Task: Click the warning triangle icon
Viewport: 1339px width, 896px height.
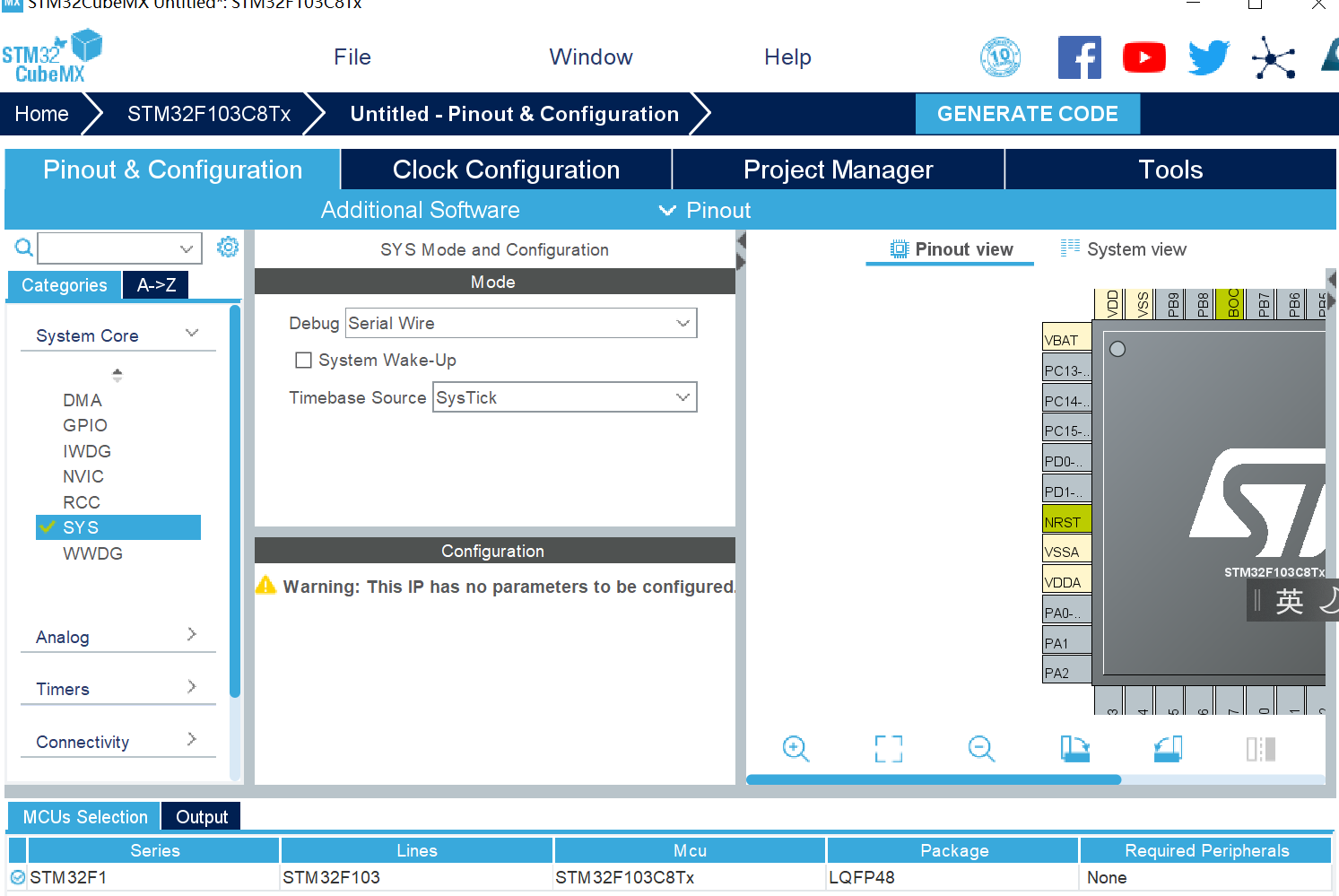Action: pos(265,585)
